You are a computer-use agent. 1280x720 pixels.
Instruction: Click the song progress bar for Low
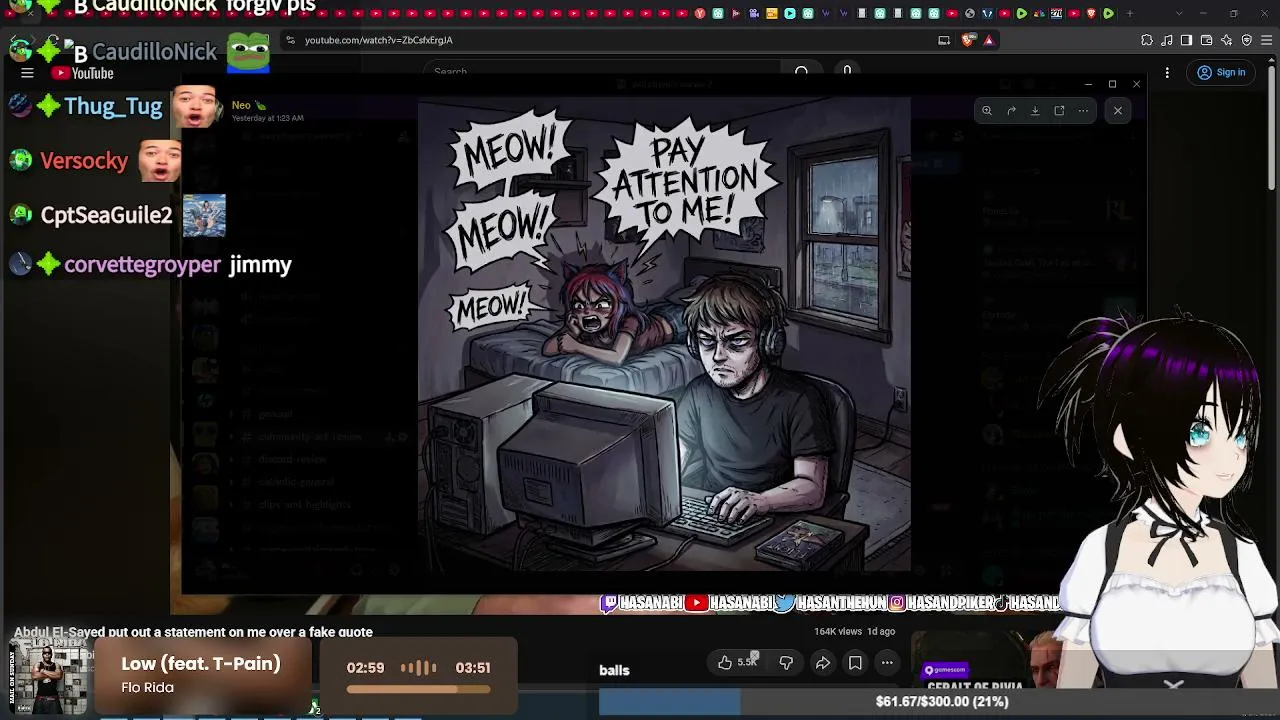[x=419, y=689]
